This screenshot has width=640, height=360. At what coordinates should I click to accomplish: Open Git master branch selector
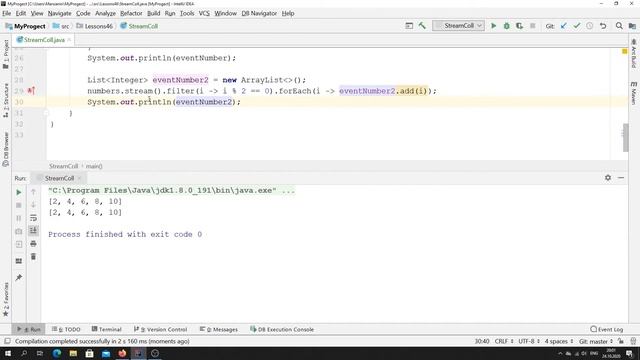tap(596, 341)
